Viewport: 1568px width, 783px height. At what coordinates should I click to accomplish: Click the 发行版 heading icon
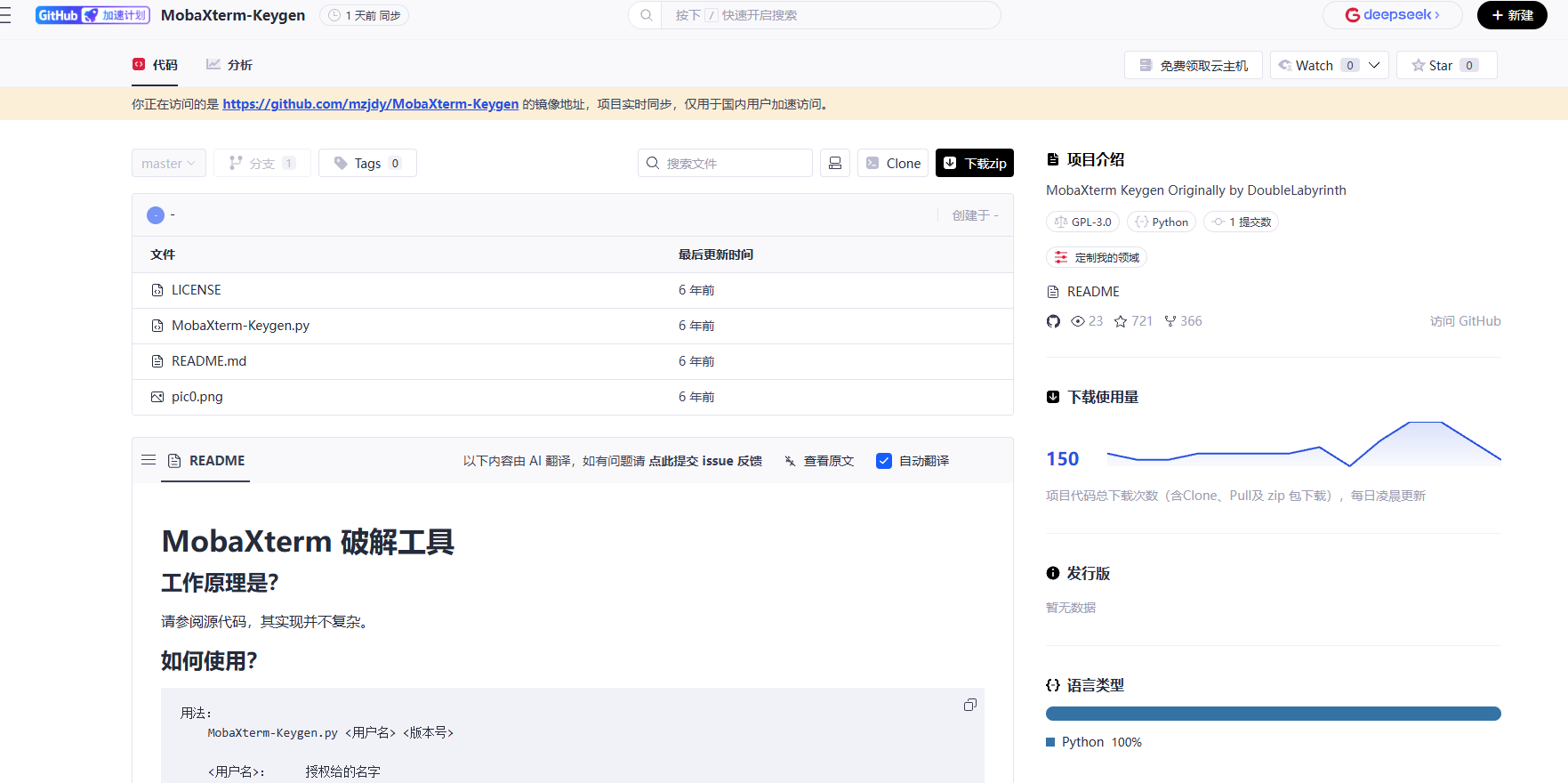click(1053, 573)
